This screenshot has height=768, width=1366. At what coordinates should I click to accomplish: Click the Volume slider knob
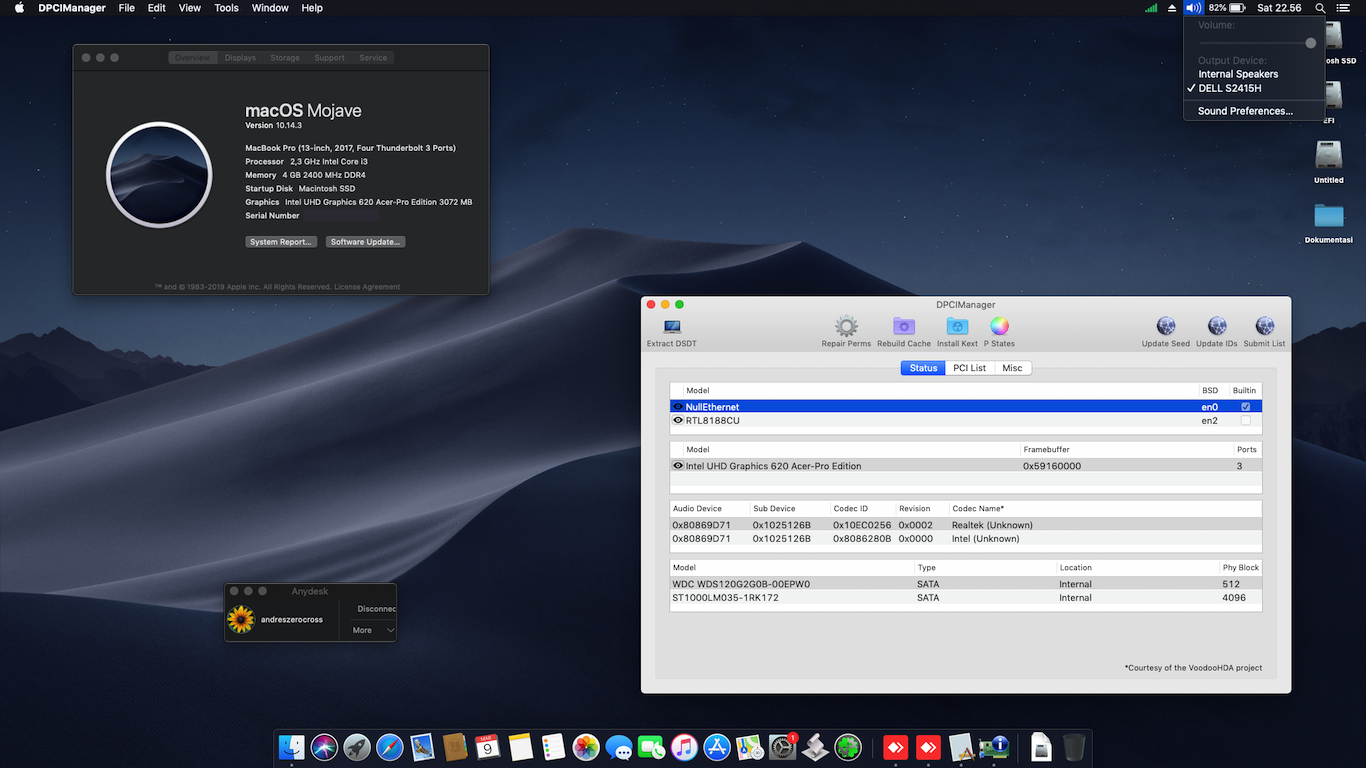coord(1310,43)
